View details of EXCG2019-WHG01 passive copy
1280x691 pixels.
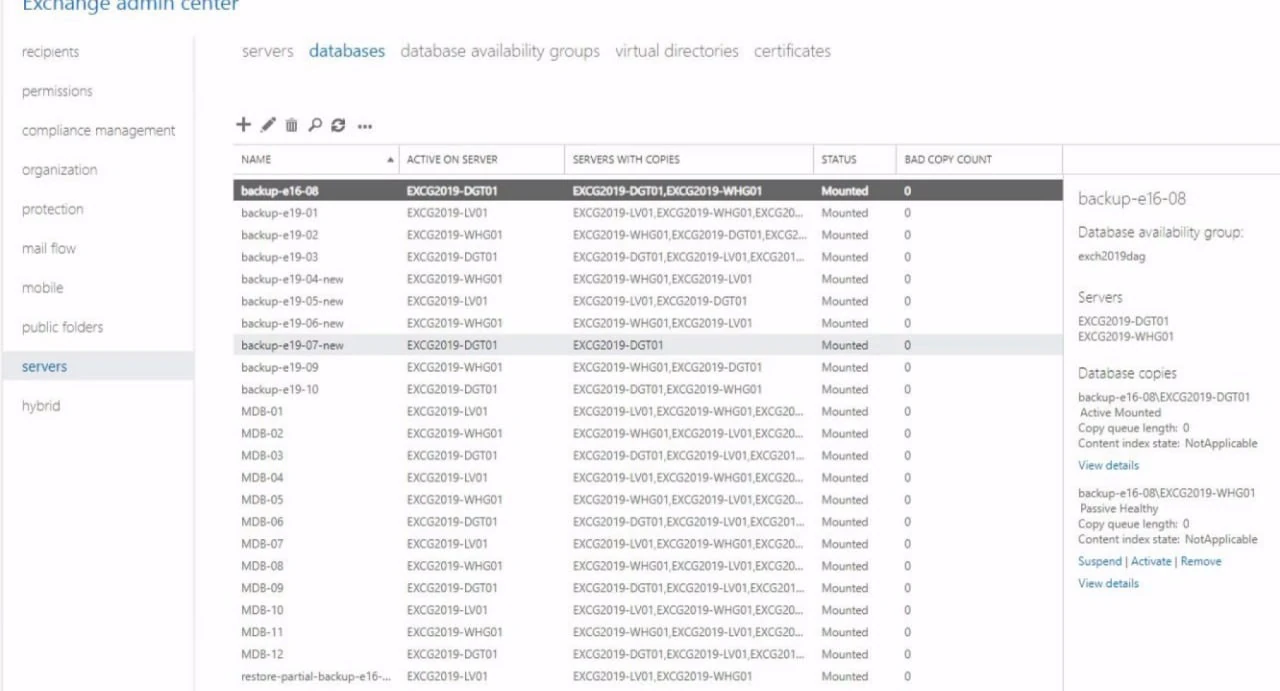pyautogui.click(x=1108, y=584)
